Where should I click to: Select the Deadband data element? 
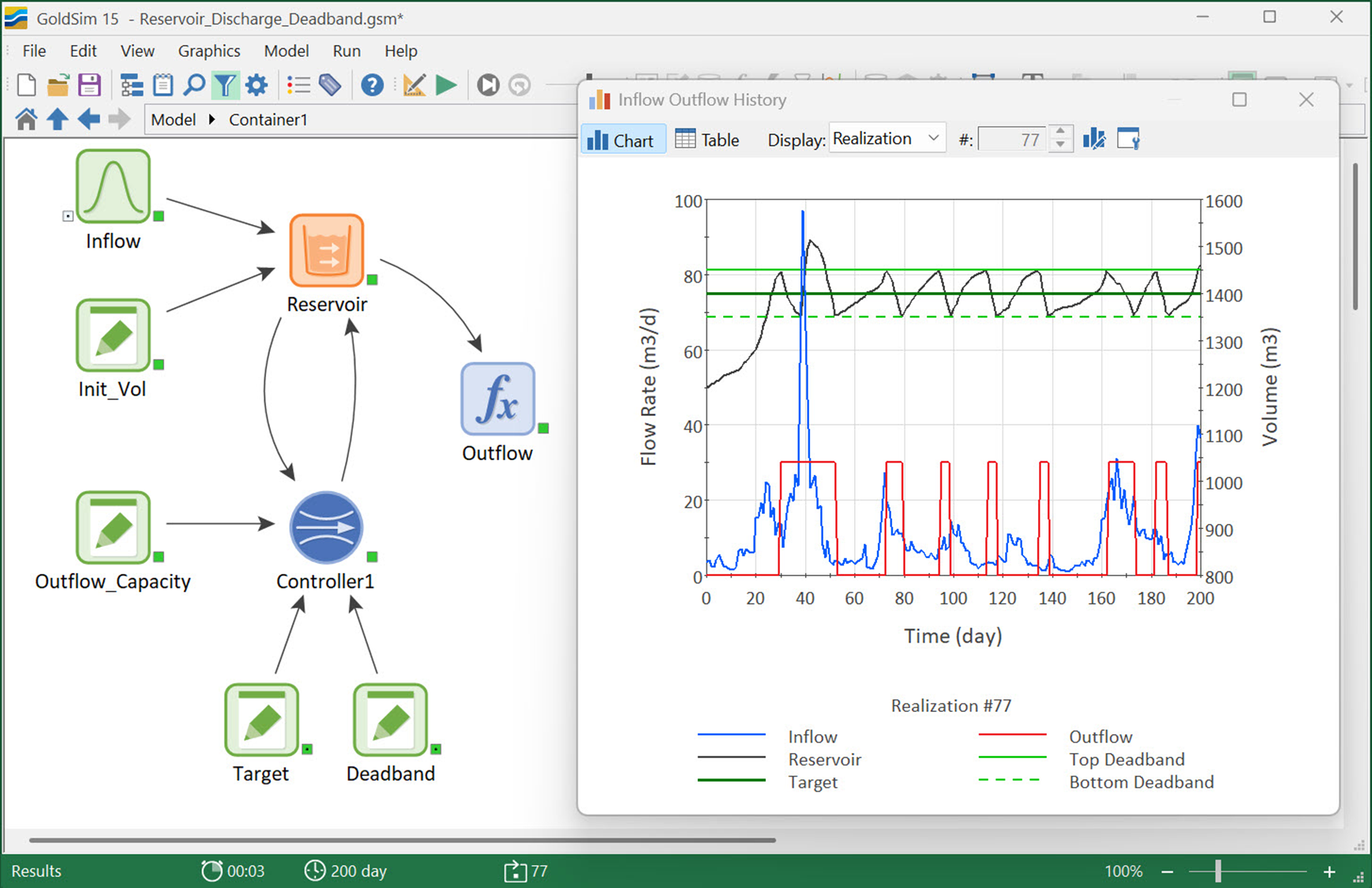pyautogui.click(x=390, y=720)
